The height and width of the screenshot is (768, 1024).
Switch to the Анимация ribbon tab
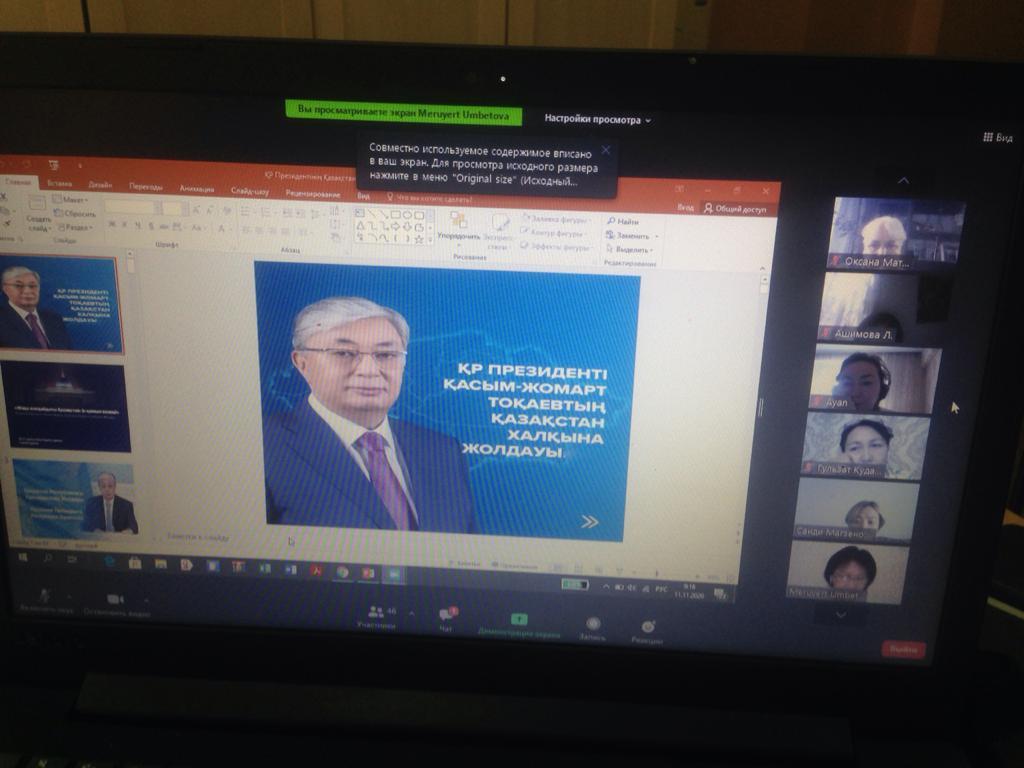click(x=196, y=188)
